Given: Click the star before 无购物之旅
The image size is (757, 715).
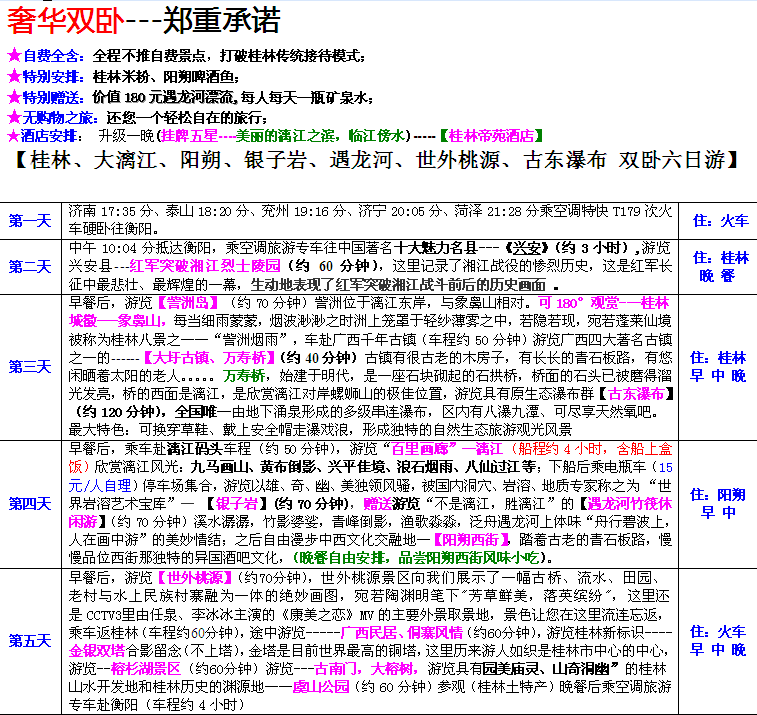Looking at the screenshot, I should pos(13,117).
